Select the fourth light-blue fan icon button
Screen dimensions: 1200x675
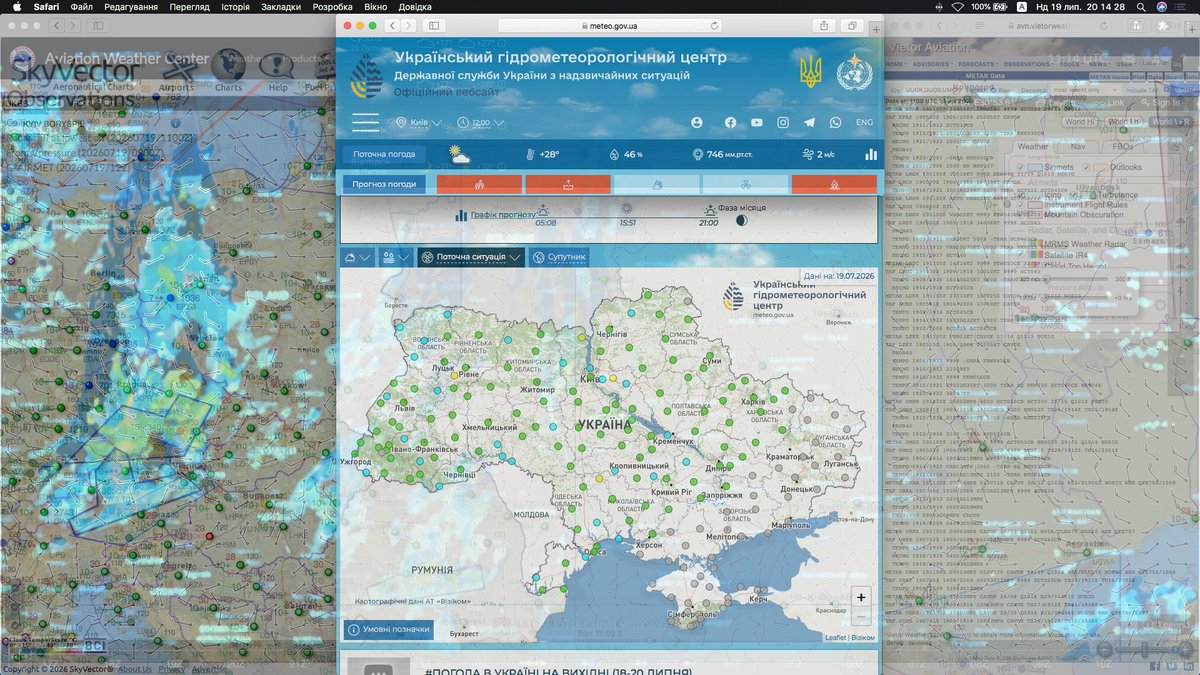tap(745, 184)
